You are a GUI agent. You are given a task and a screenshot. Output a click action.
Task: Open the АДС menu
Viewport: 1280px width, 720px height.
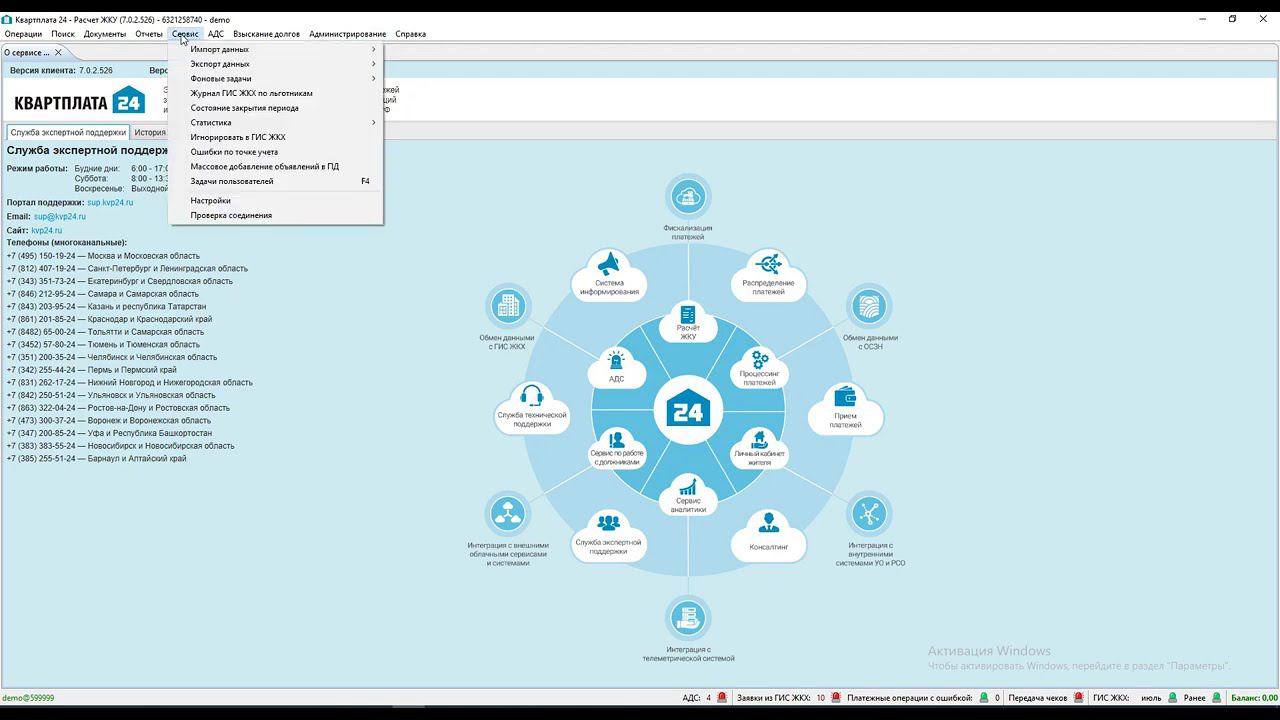[x=216, y=34]
